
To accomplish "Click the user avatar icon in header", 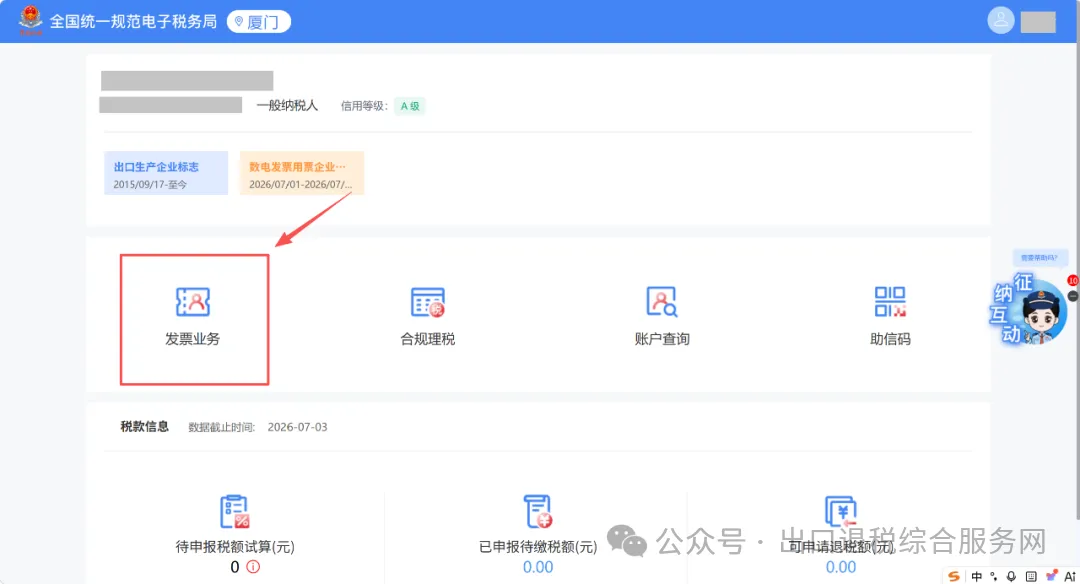I will click(x=1001, y=20).
